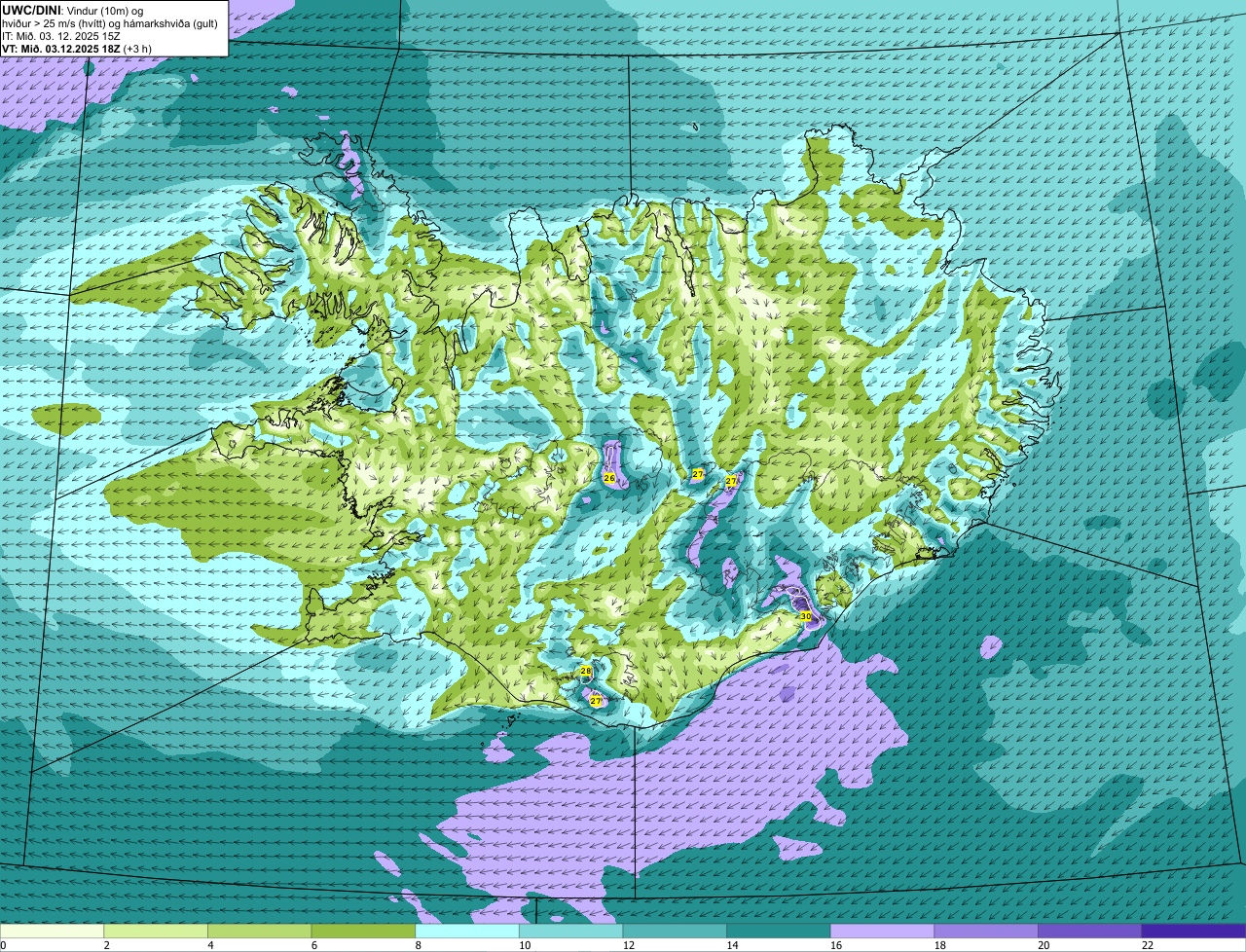The height and width of the screenshot is (952, 1246).
Task: Click the '6' value on the color scale
Action: click(313, 945)
